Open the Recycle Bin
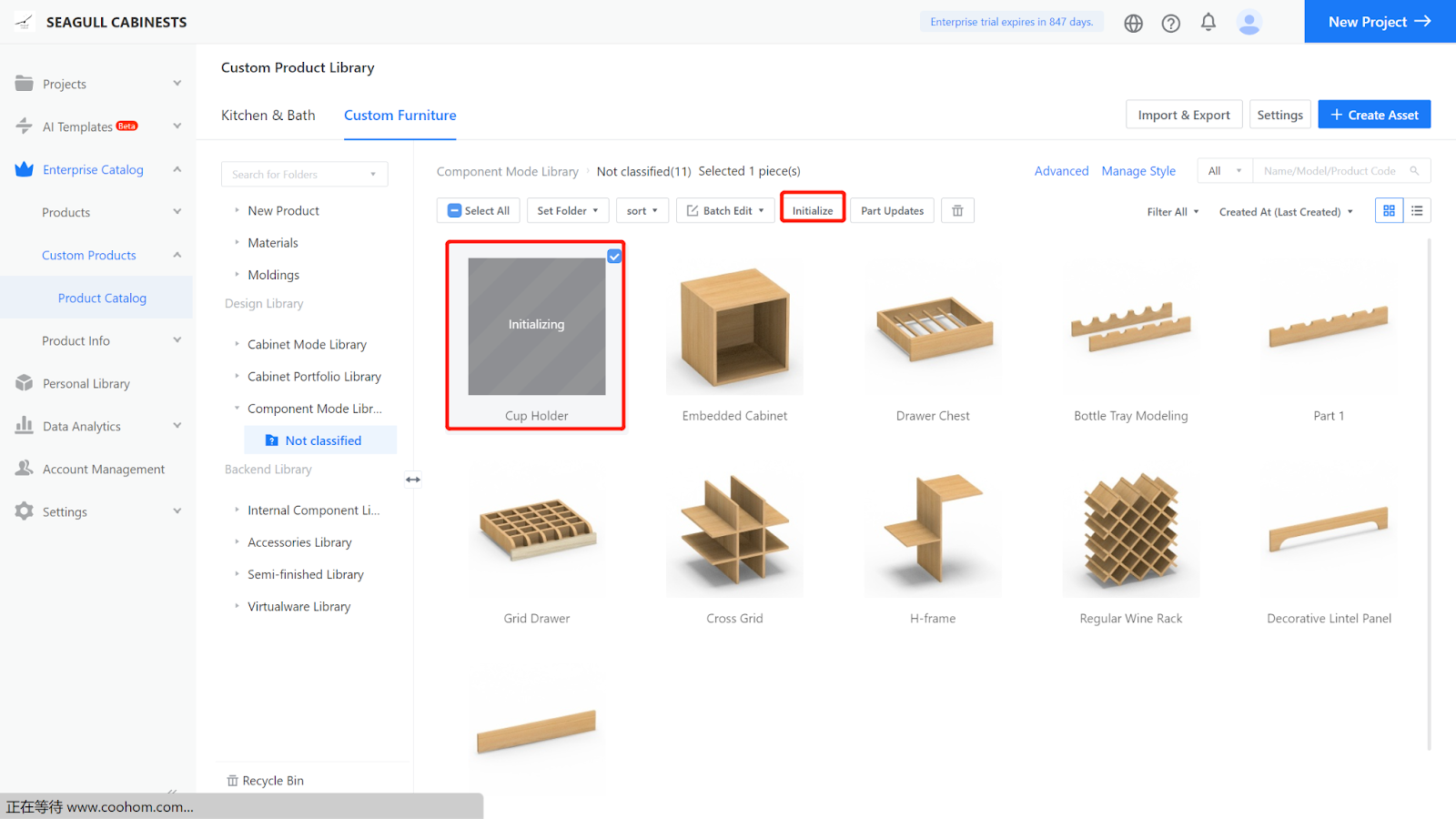Image resolution: width=1456 pixels, height=819 pixels. 265,781
